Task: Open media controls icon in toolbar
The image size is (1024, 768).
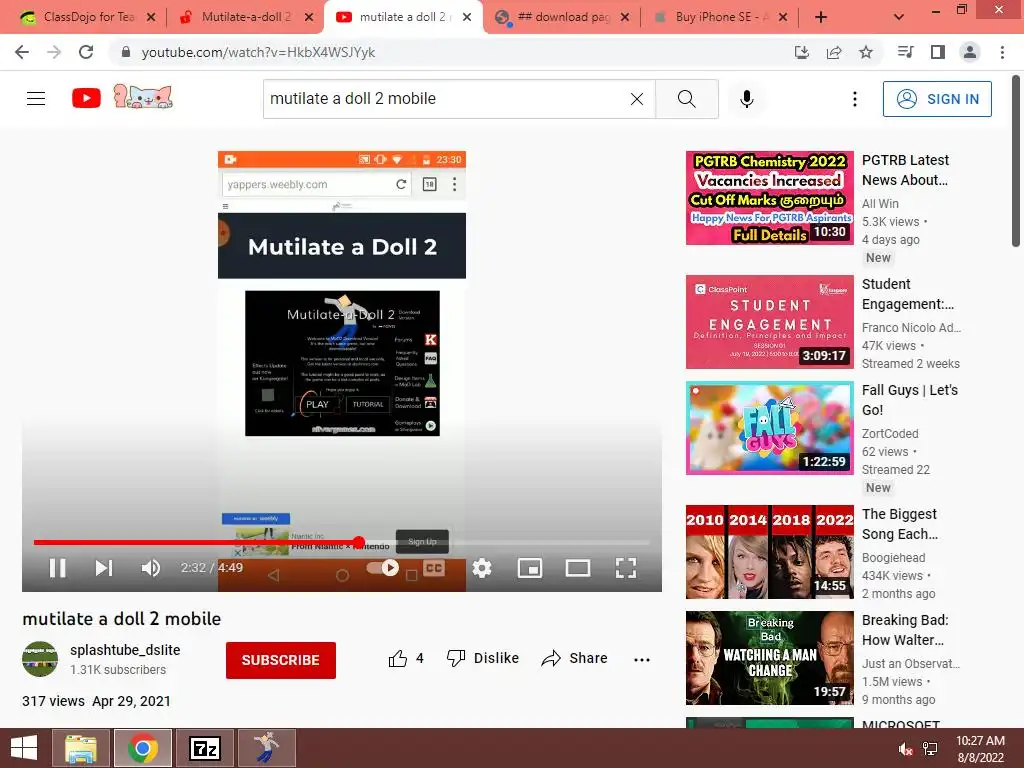Action: [905, 52]
